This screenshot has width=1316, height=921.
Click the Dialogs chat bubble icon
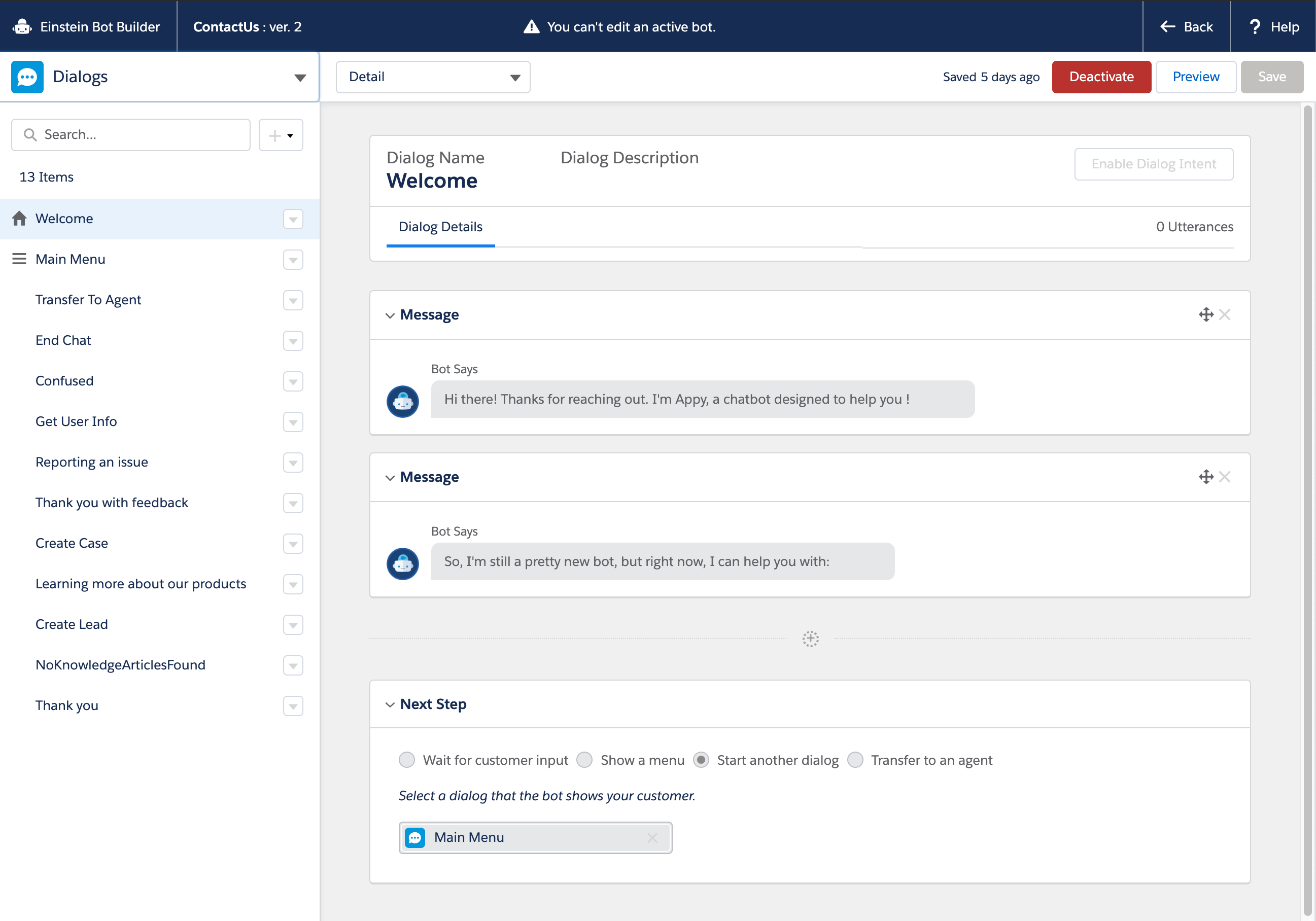(27, 77)
